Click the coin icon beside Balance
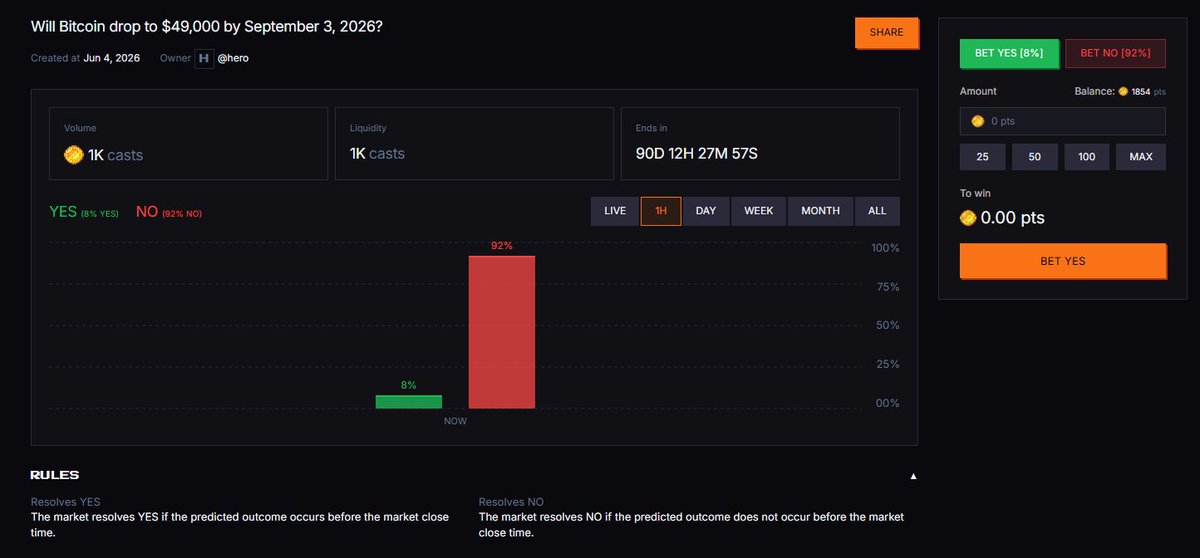 (x=1123, y=91)
